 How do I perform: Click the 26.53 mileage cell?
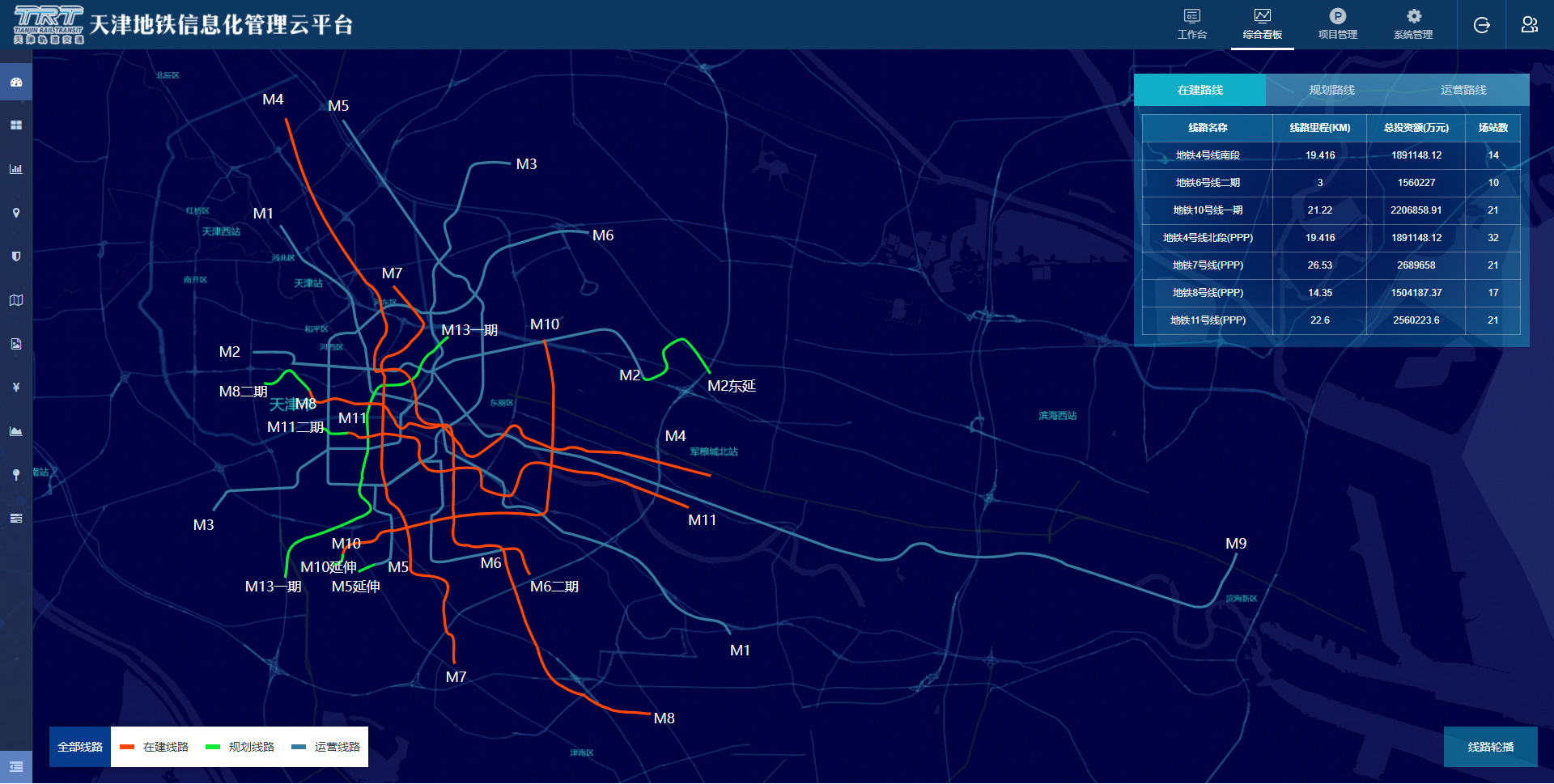(x=1320, y=265)
